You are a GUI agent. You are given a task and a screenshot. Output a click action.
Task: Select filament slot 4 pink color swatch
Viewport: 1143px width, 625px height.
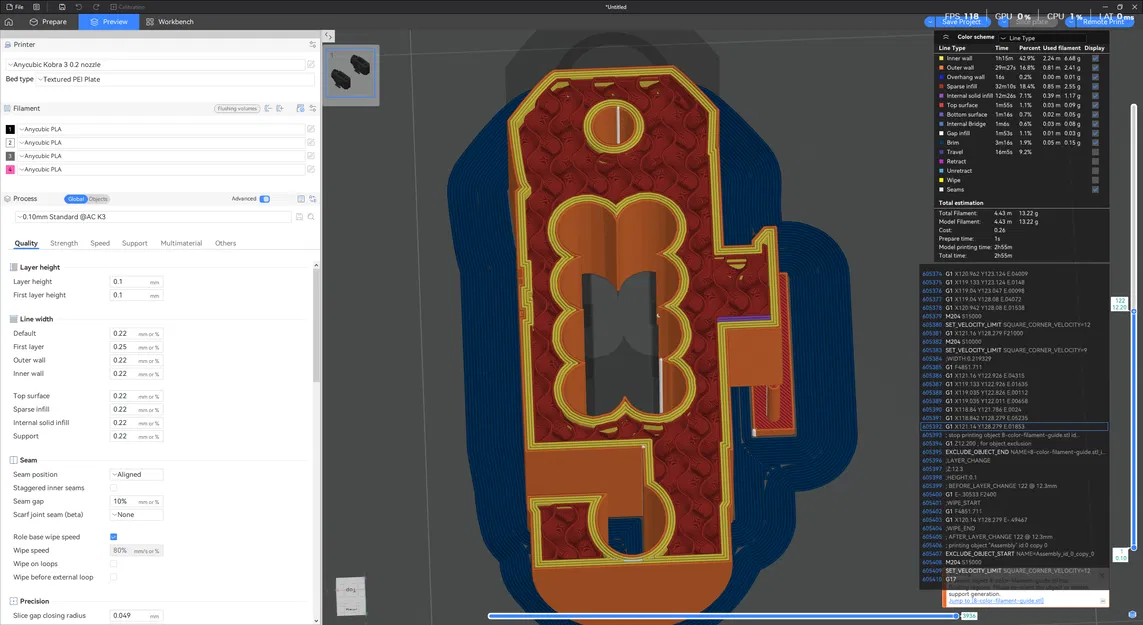click(x=10, y=169)
